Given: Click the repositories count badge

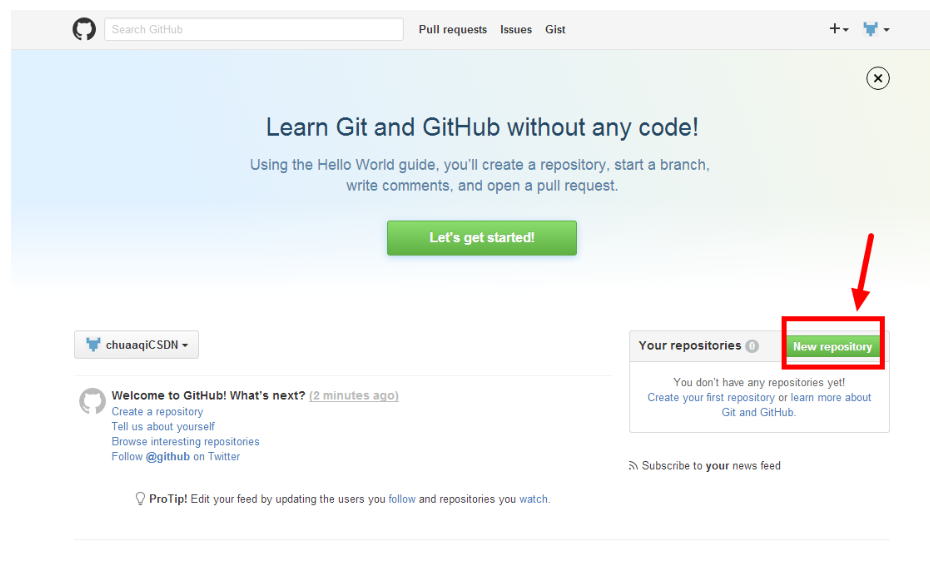Looking at the screenshot, I should 751,346.
